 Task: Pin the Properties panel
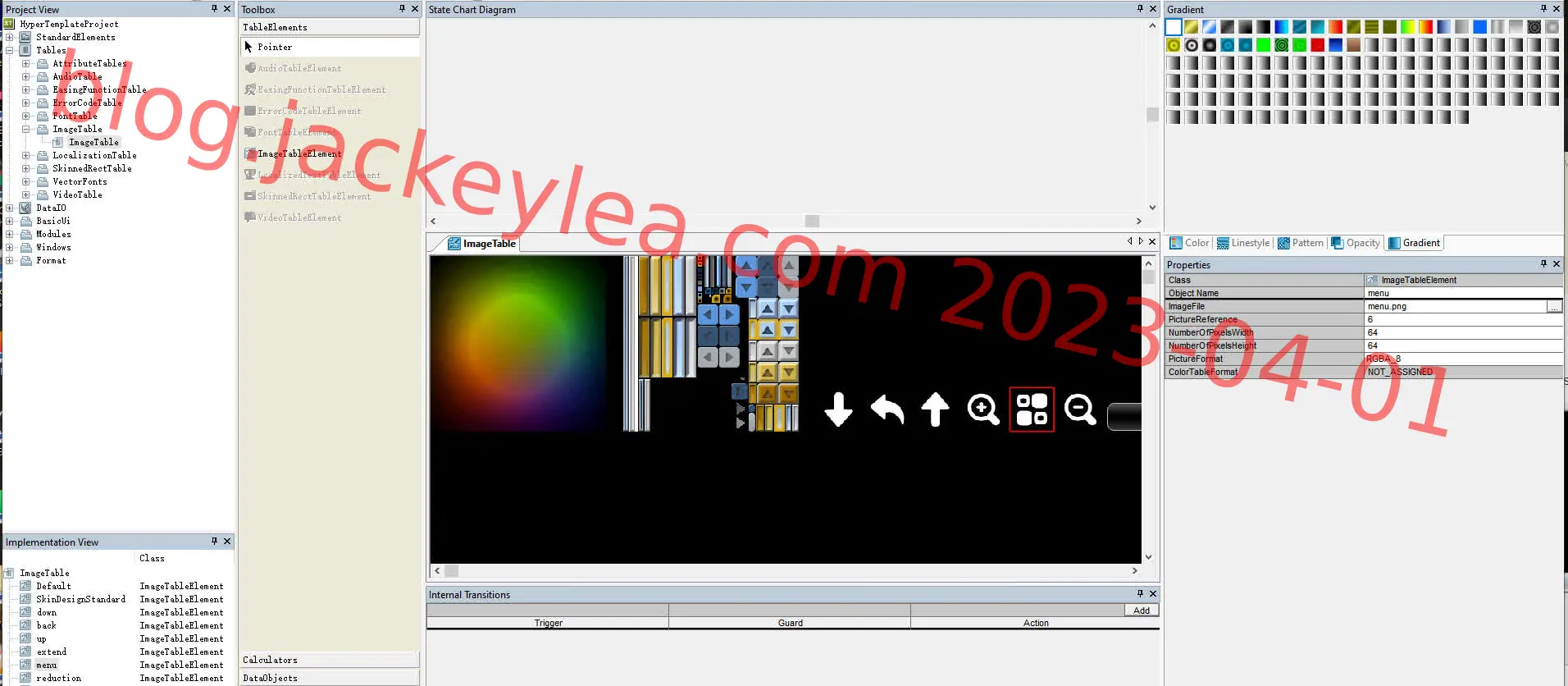click(x=1543, y=264)
